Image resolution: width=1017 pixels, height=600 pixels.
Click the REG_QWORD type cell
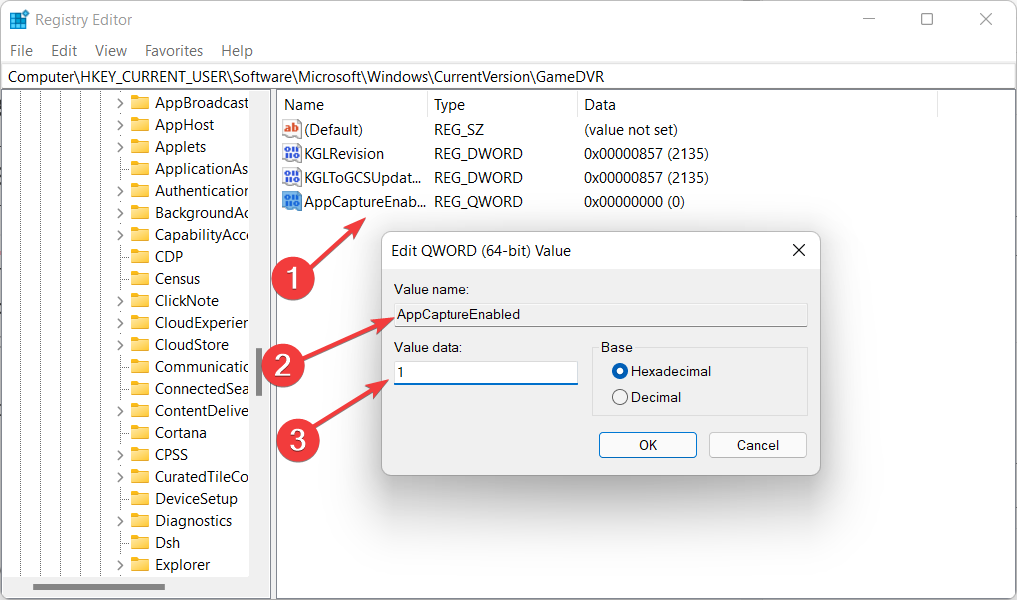tap(478, 202)
